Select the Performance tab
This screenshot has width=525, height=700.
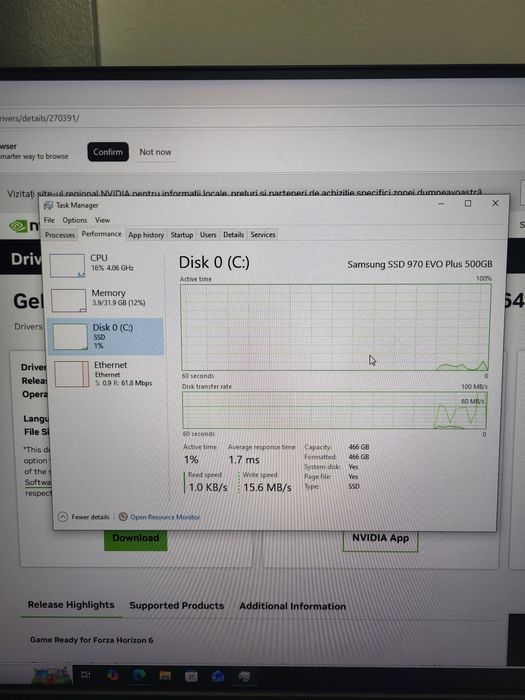(101, 234)
